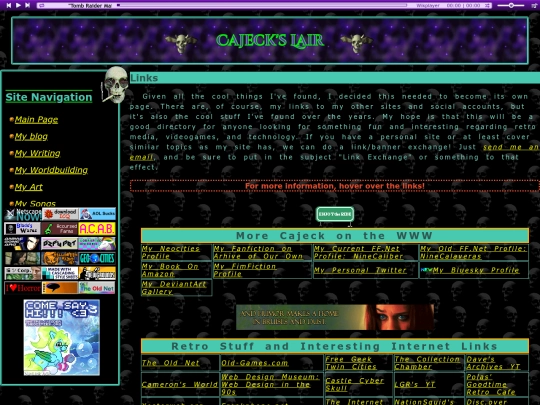Click the download ICQ badge

(x=60, y=214)
